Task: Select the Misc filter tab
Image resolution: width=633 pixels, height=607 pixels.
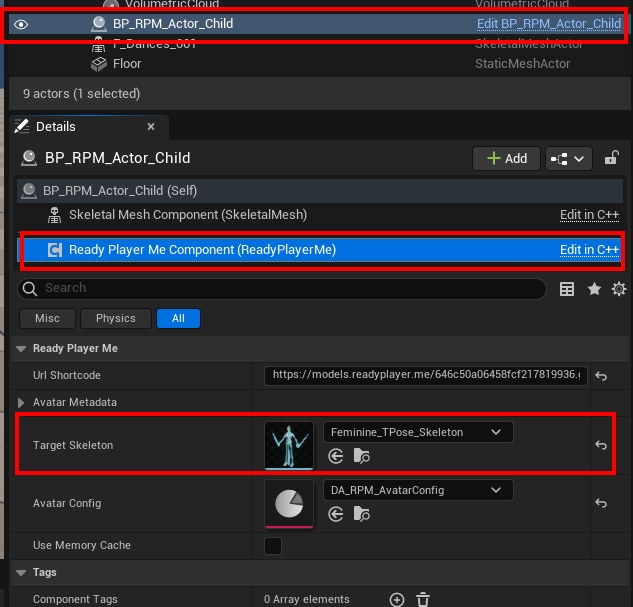Action: click(47, 318)
